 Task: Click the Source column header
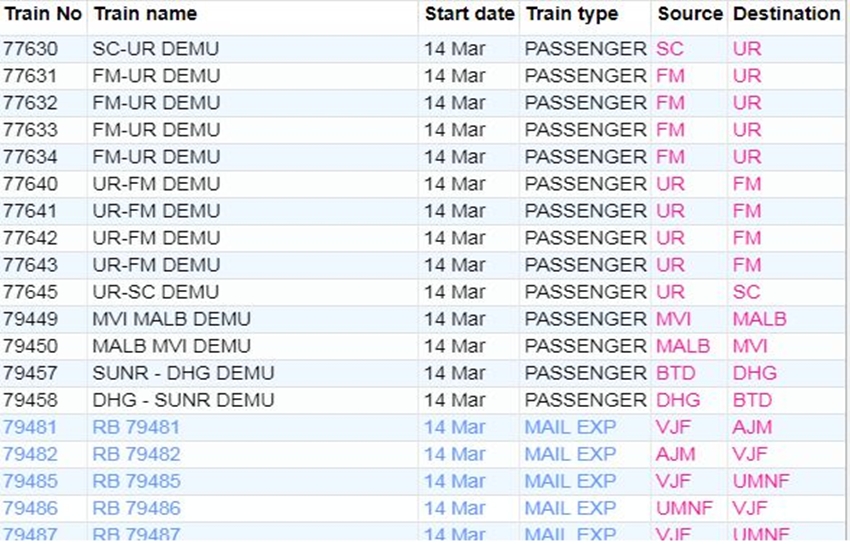coord(689,14)
